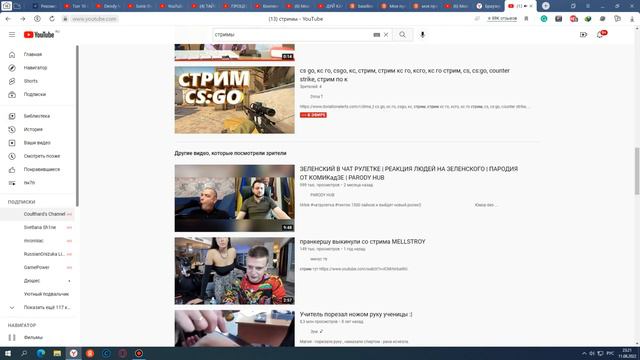Switch to the Браузер tab
The width and height of the screenshot is (640, 360).
(x=489, y=6)
